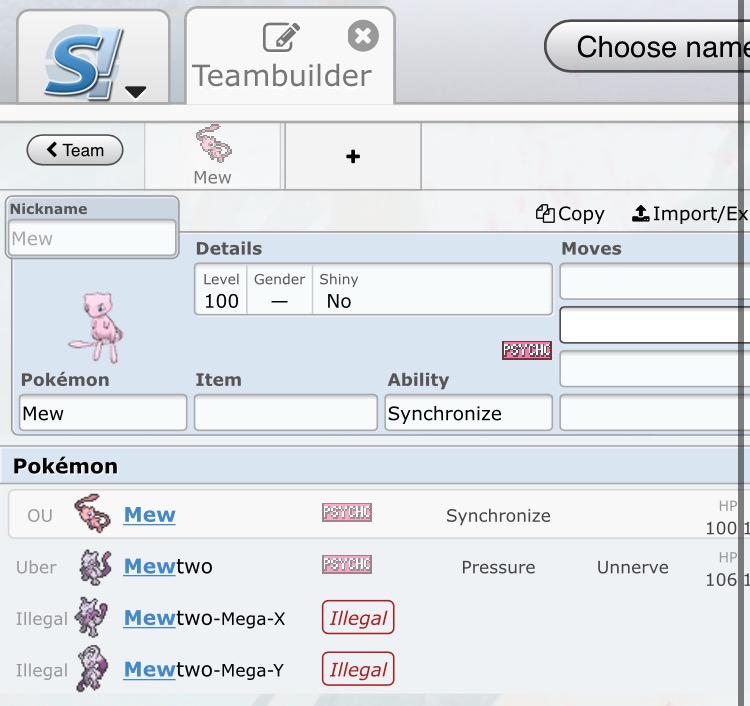Click the Unnerve ability in Mewtwo row

tap(632, 567)
